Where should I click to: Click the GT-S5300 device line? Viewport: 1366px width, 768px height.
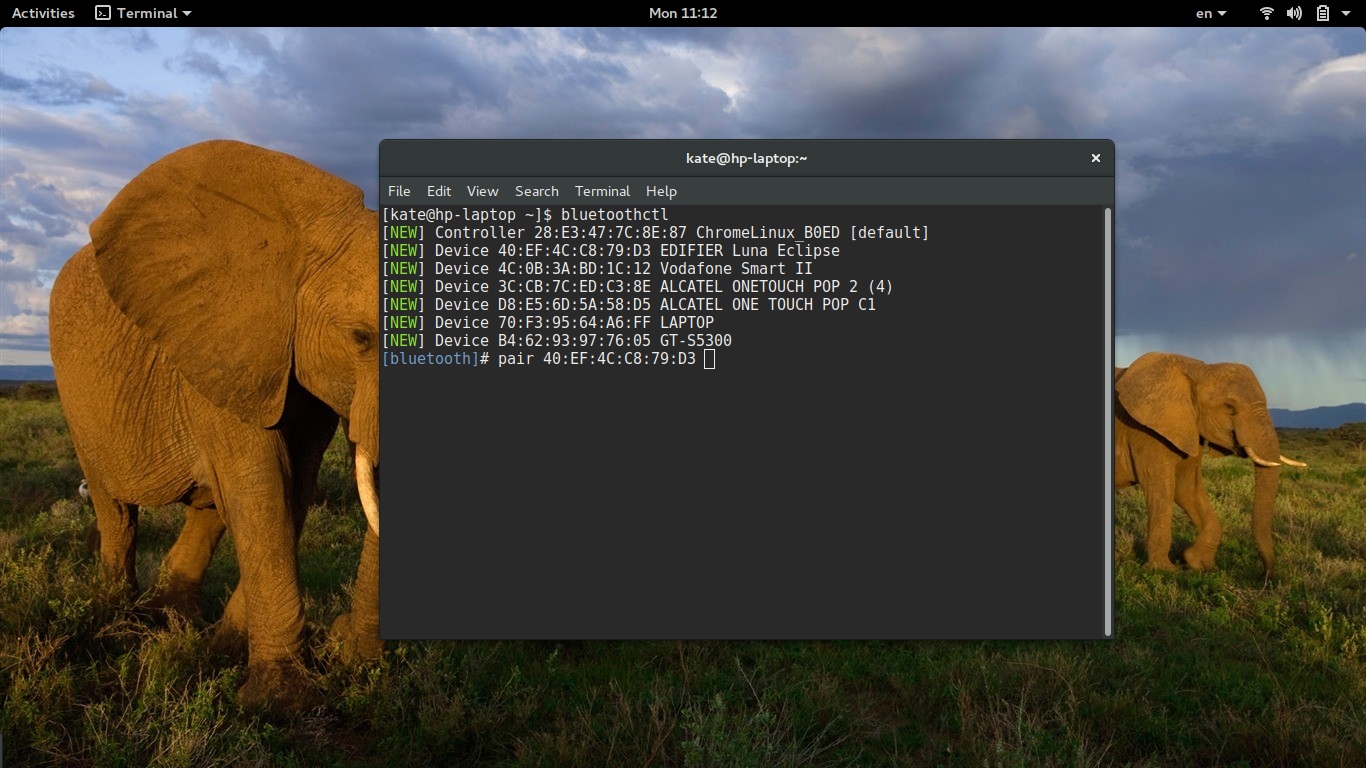pos(557,341)
